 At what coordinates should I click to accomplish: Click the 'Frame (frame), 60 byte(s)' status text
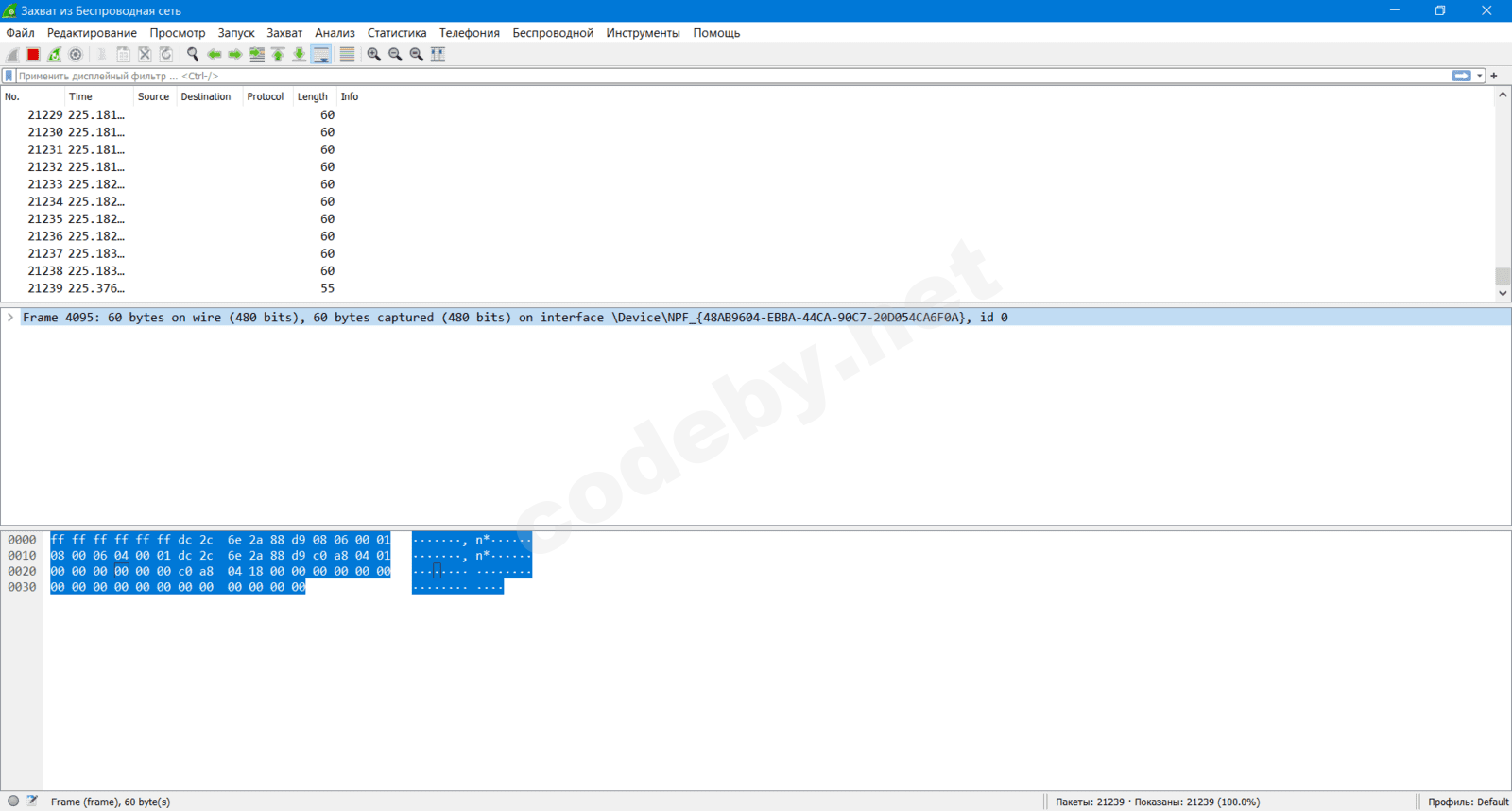coord(111,802)
